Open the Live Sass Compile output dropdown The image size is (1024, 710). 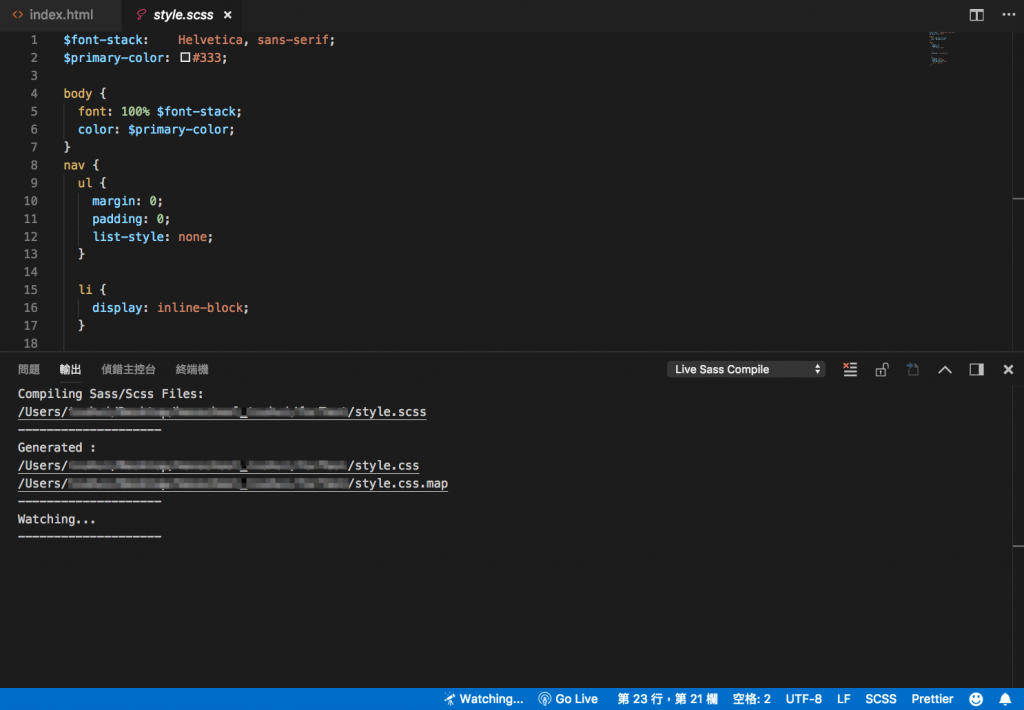tap(746, 369)
